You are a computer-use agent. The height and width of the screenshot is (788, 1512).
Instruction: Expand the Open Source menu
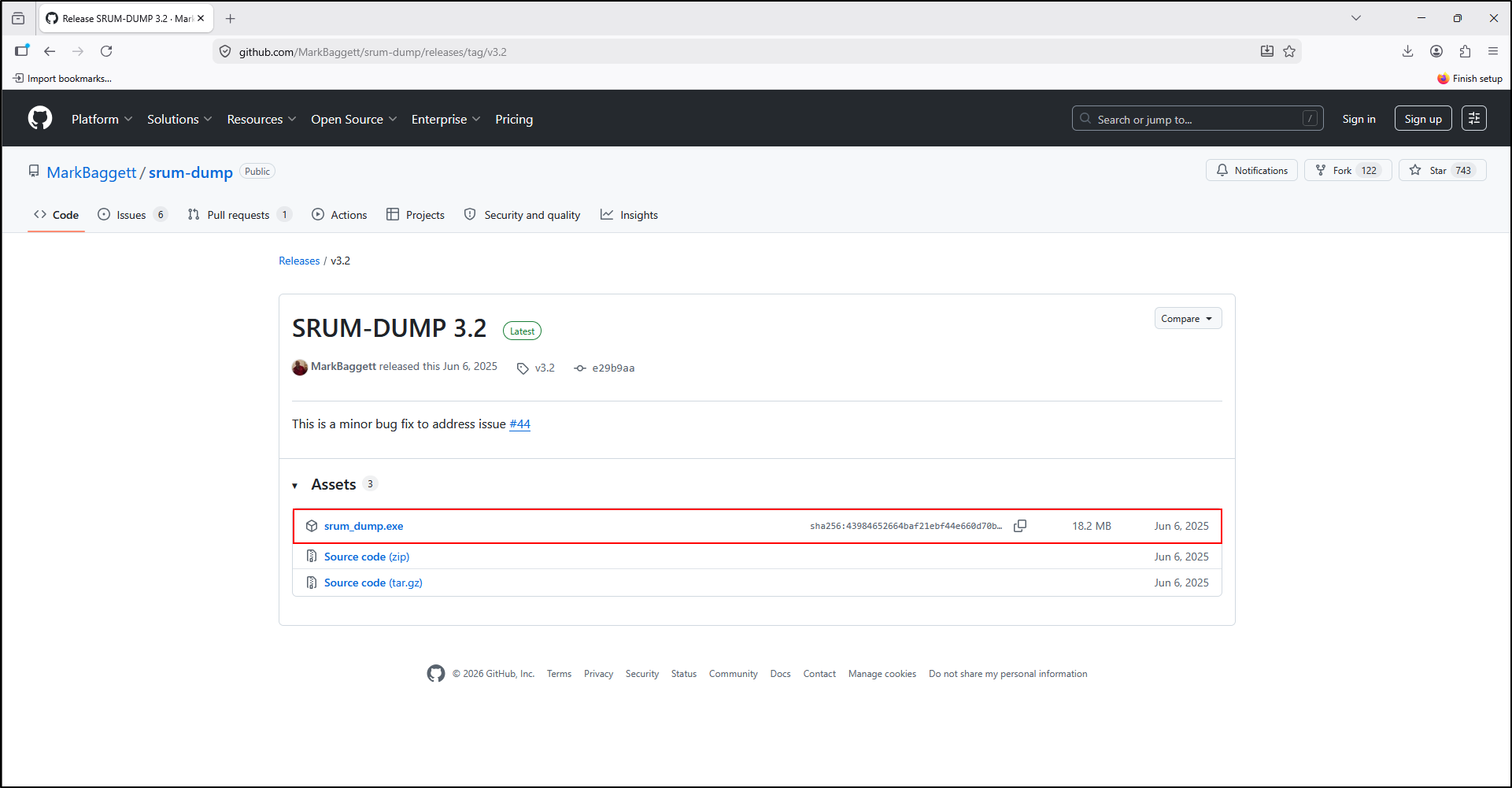pyautogui.click(x=354, y=120)
